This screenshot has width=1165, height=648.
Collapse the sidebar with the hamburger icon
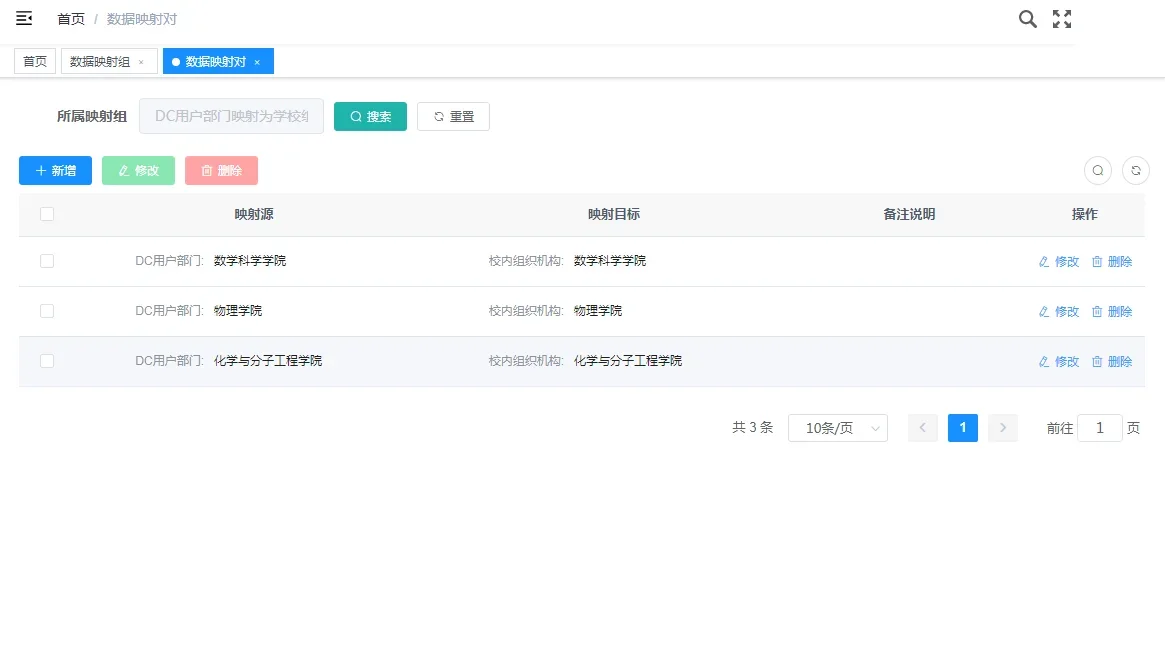24,19
